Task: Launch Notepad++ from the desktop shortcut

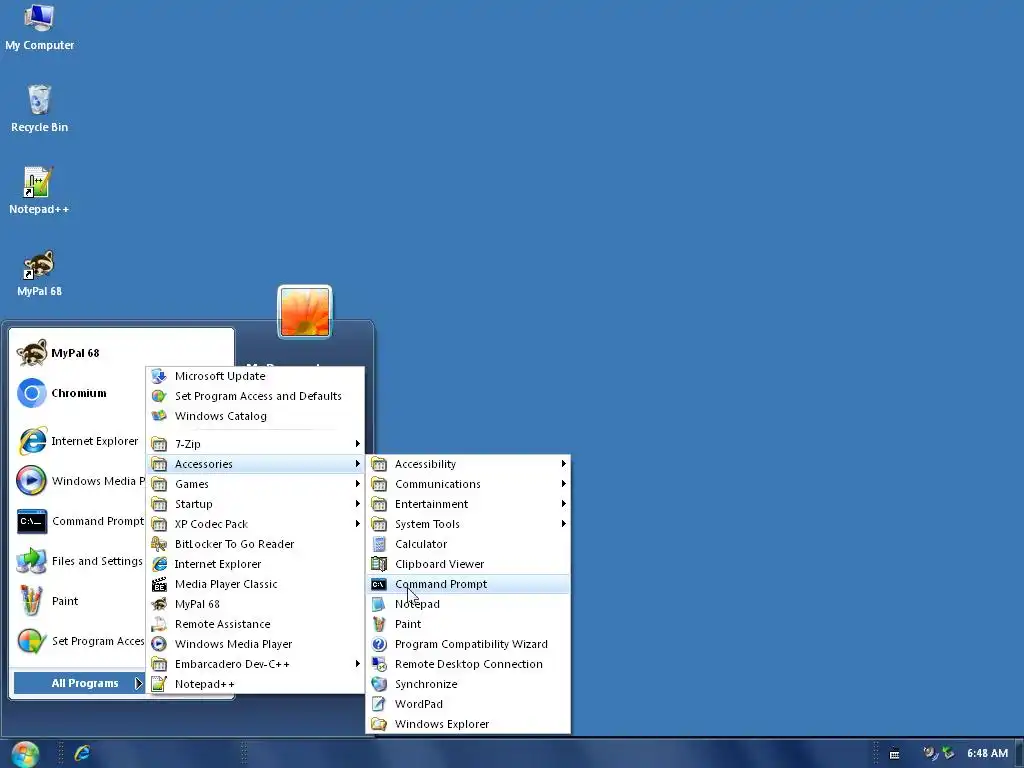Action: [39, 191]
